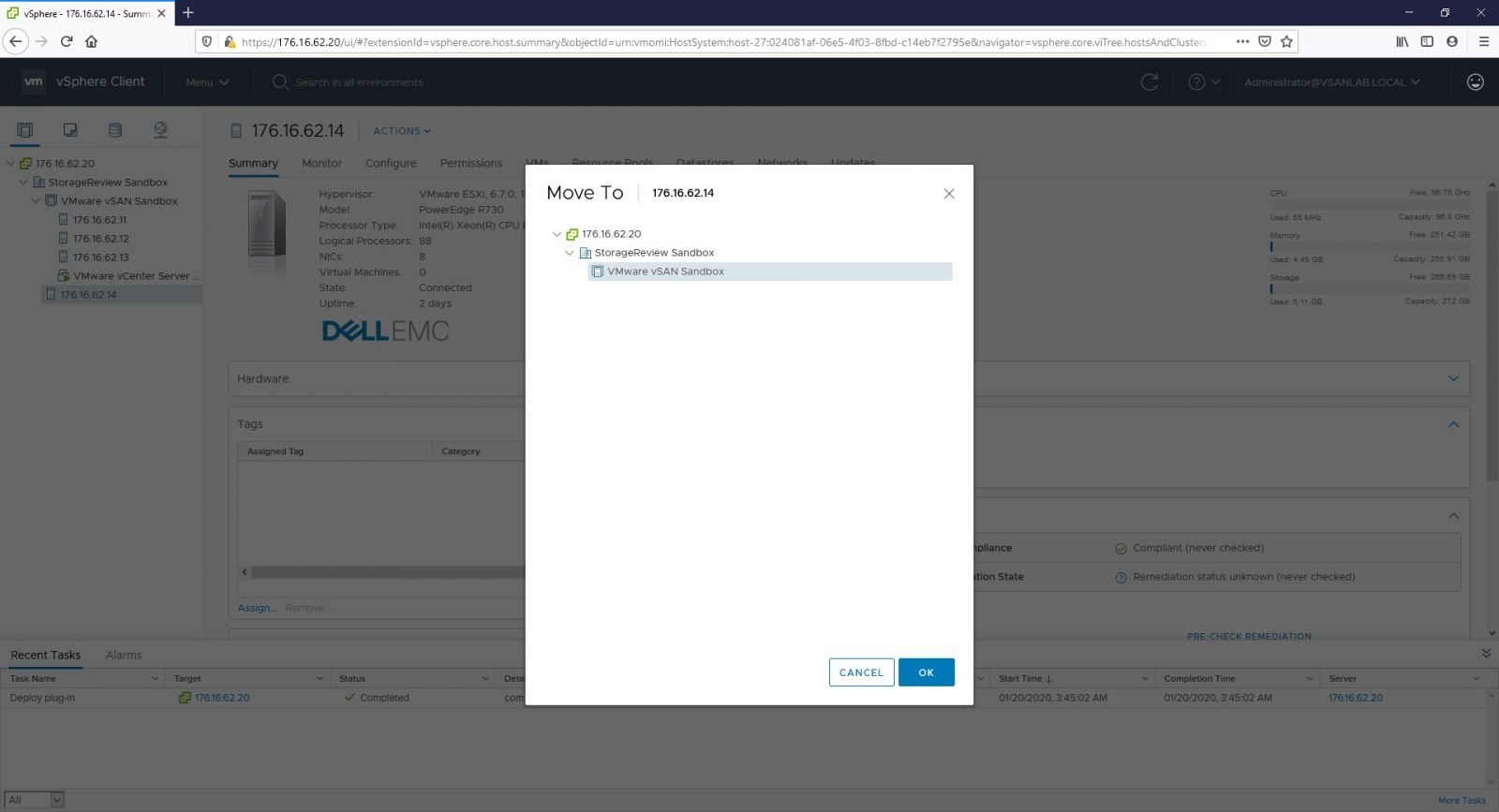Open the Storage inventory view icon
Image resolution: width=1499 pixels, height=812 pixels.
pyautogui.click(x=115, y=130)
